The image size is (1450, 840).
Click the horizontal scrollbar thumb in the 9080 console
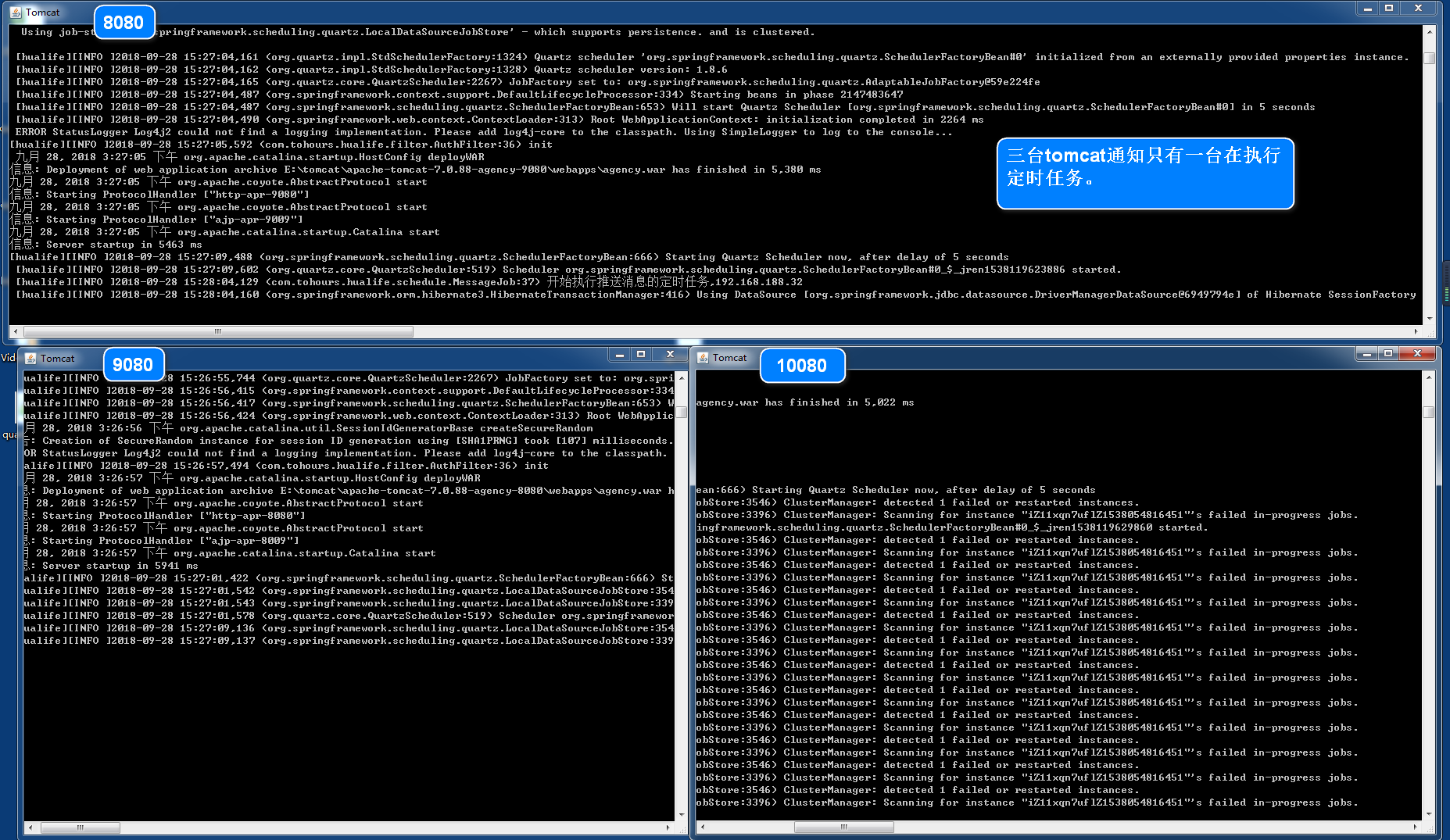click(x=81, y=827)
